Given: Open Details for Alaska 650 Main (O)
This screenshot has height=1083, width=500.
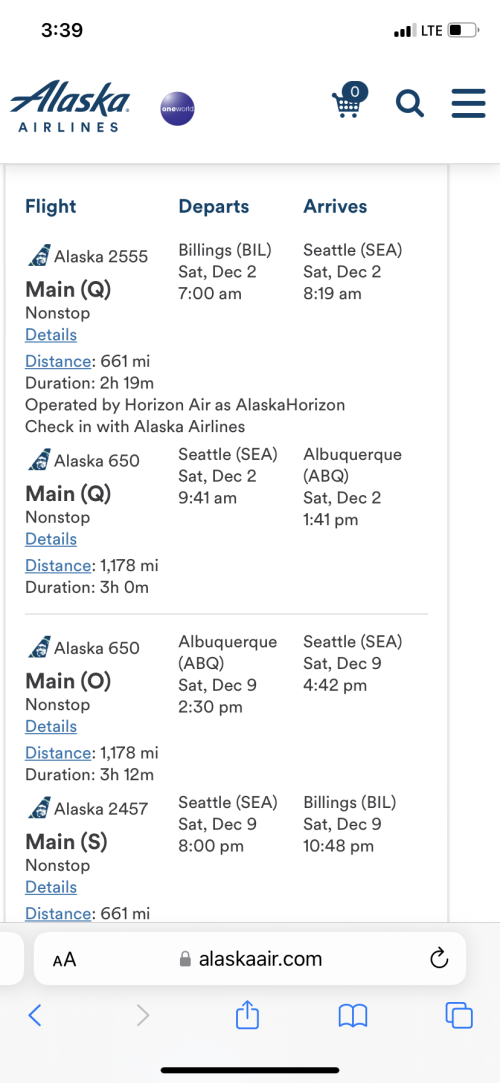Looking at the screenshot, I should point(51,727).
